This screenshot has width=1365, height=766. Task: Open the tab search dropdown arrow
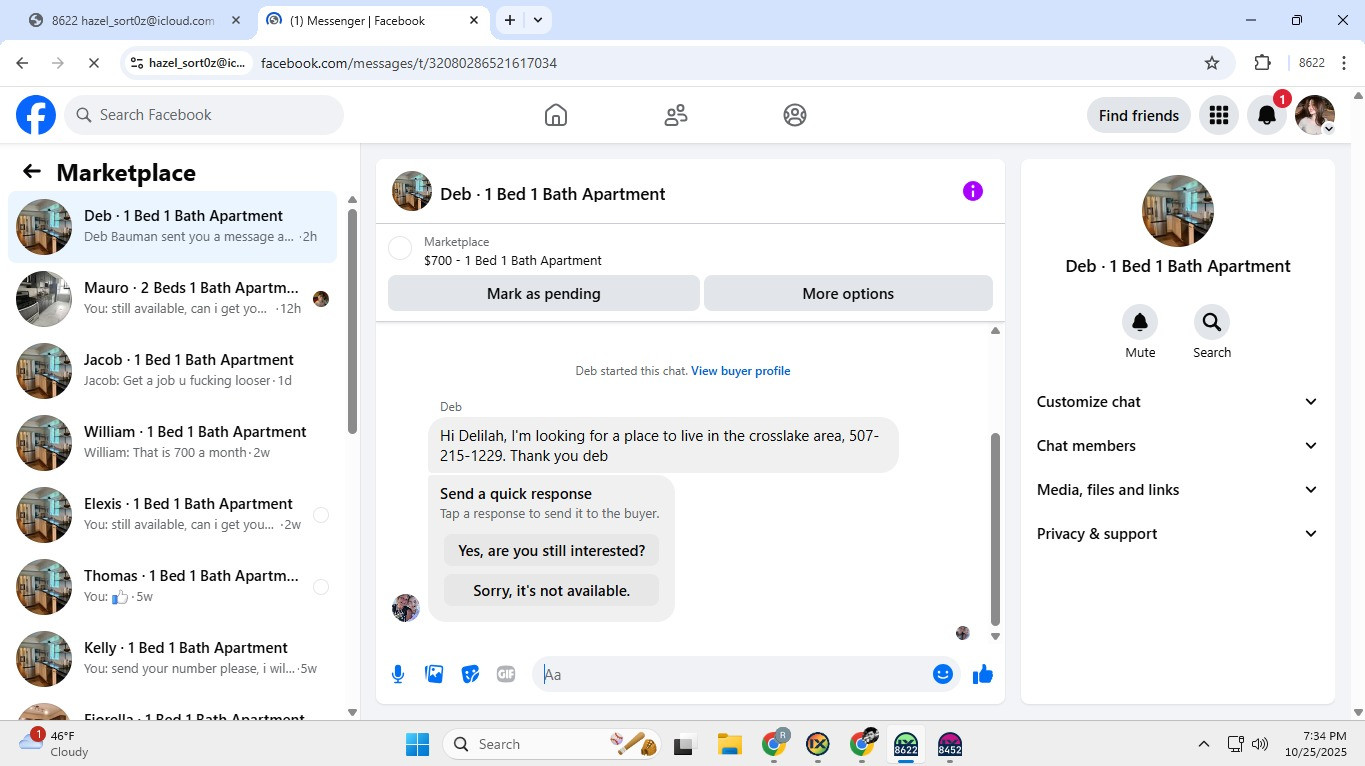click(538, 20)
